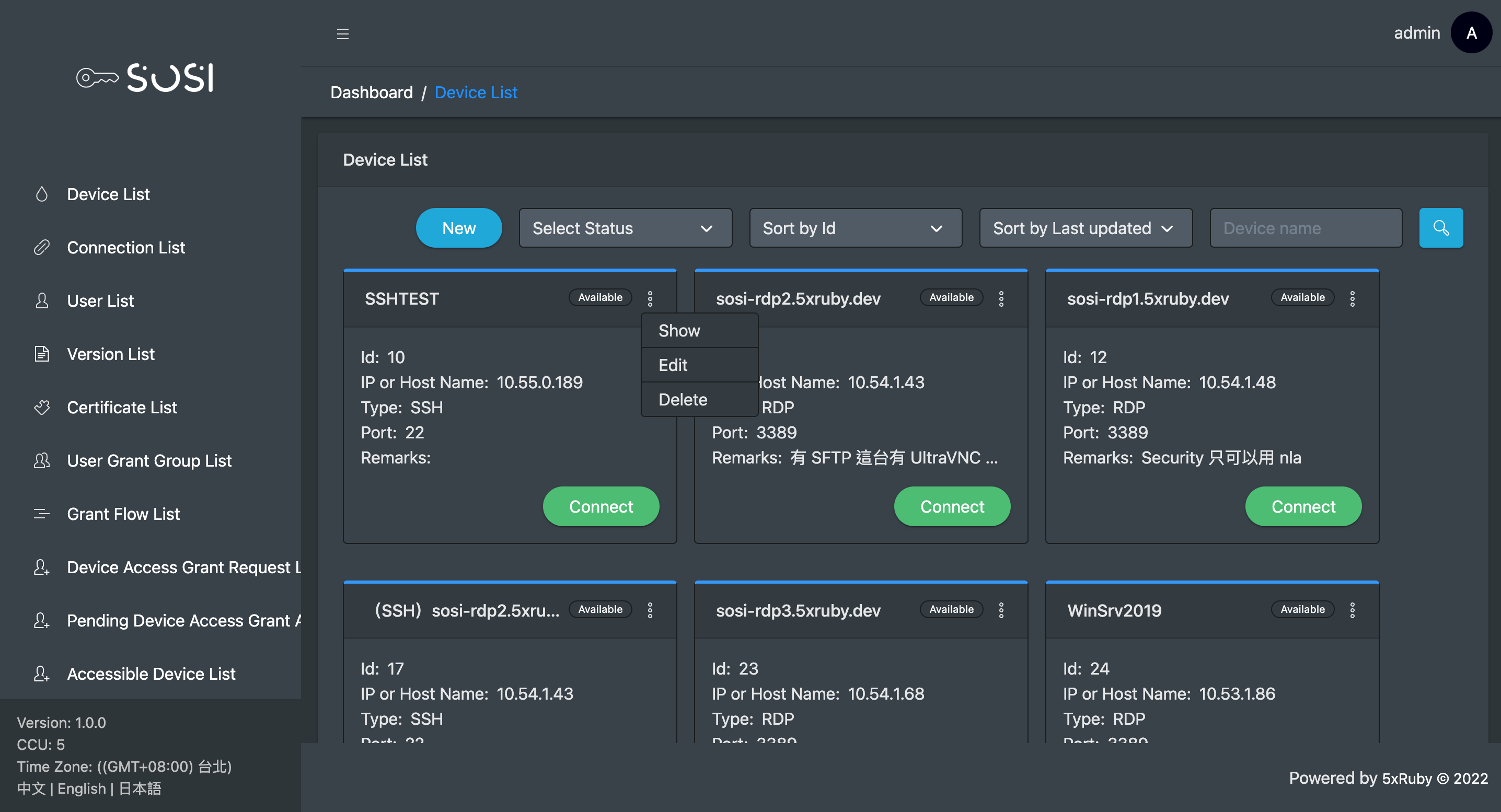Click the hamburger sidebar toggle icon
Image resolution: width=1501 pixels, height=812 pixels.
343,34
